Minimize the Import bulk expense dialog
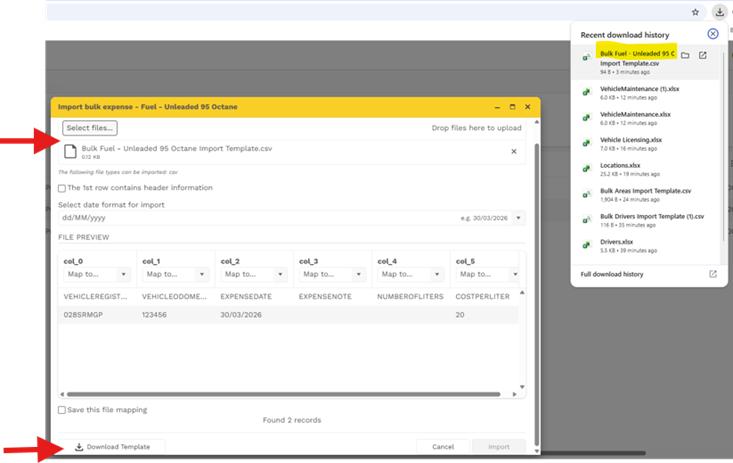This screenshot has height=463, width=733. point(497,107)
